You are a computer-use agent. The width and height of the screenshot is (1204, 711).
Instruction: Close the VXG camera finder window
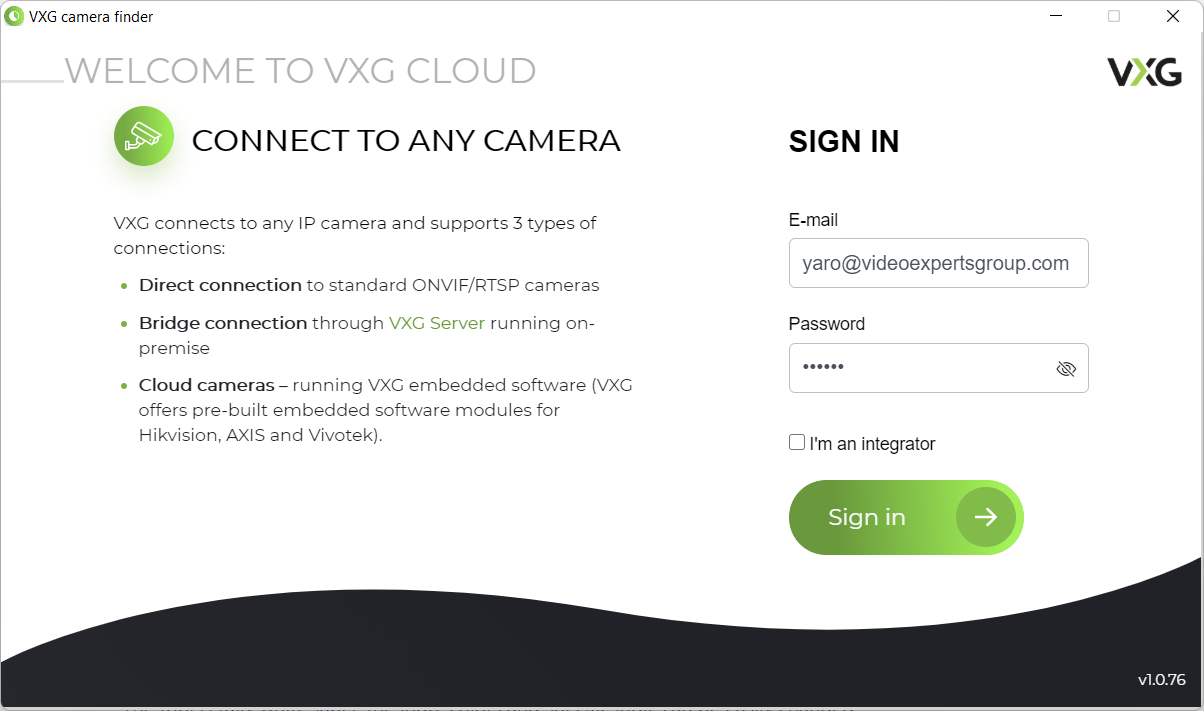tap(1173, 16)
